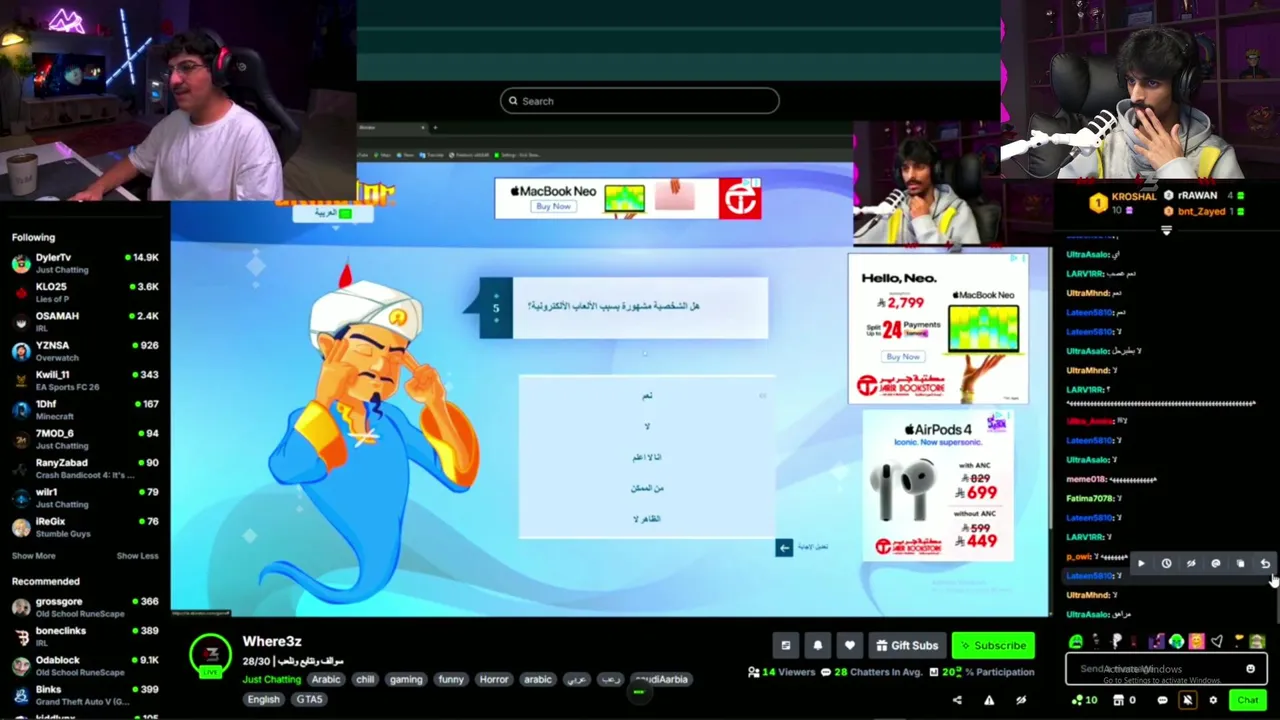The width and height of the screenshot is (1280, 720).
Task: Timeout user with the clock icon
Action: tap(1166, 564)
